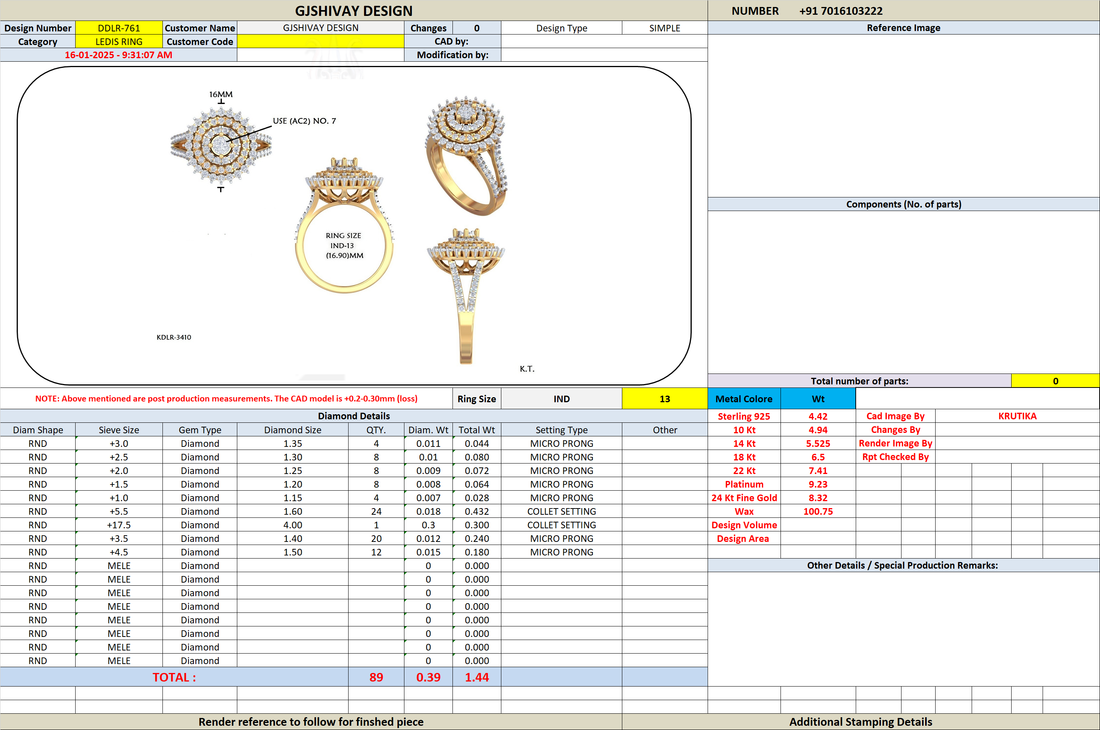The height and width of the screenshot is (730, 1100).
Task: Click the Design Volume label
Action: (744, 525)
